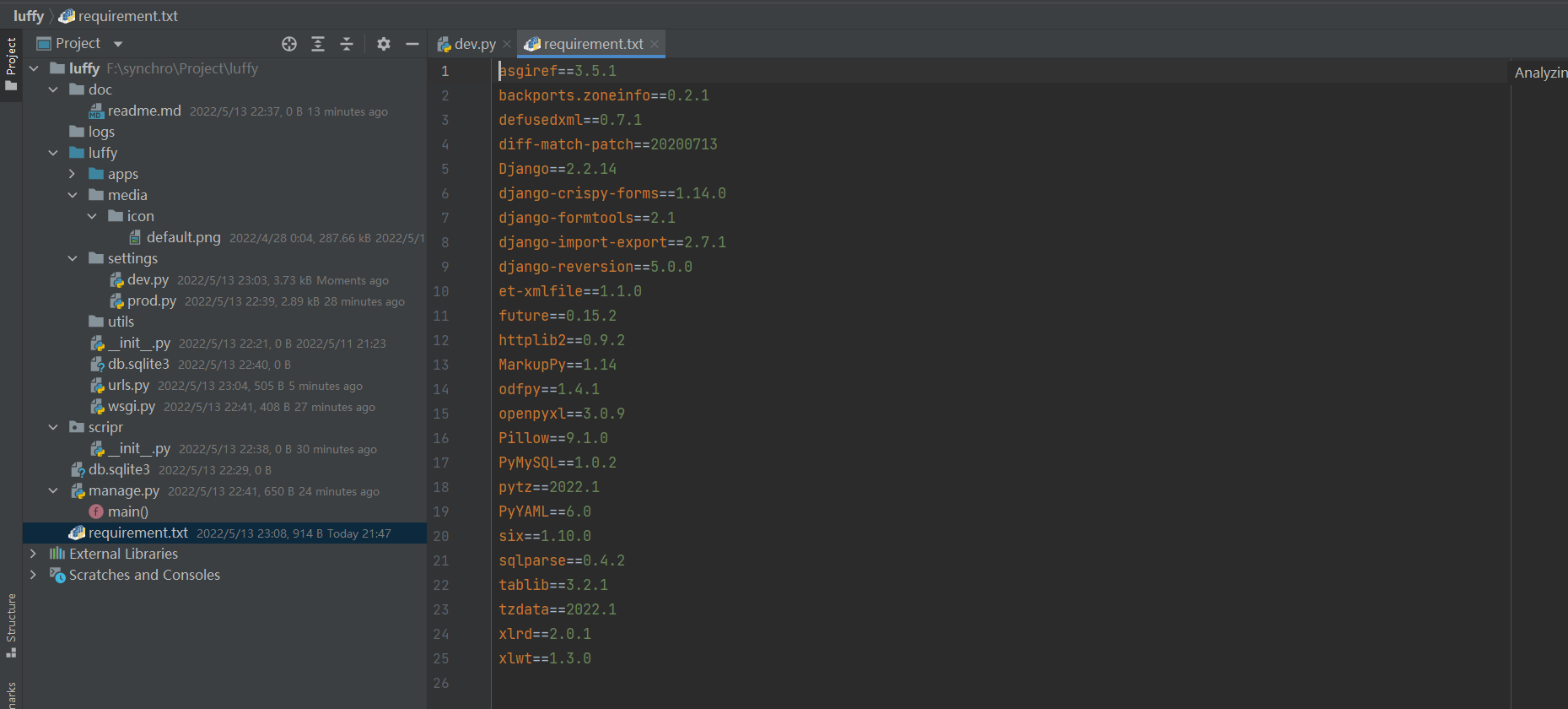
Task: Click the openpyxl==3.0.9 line
Action: tap(562, 414)
